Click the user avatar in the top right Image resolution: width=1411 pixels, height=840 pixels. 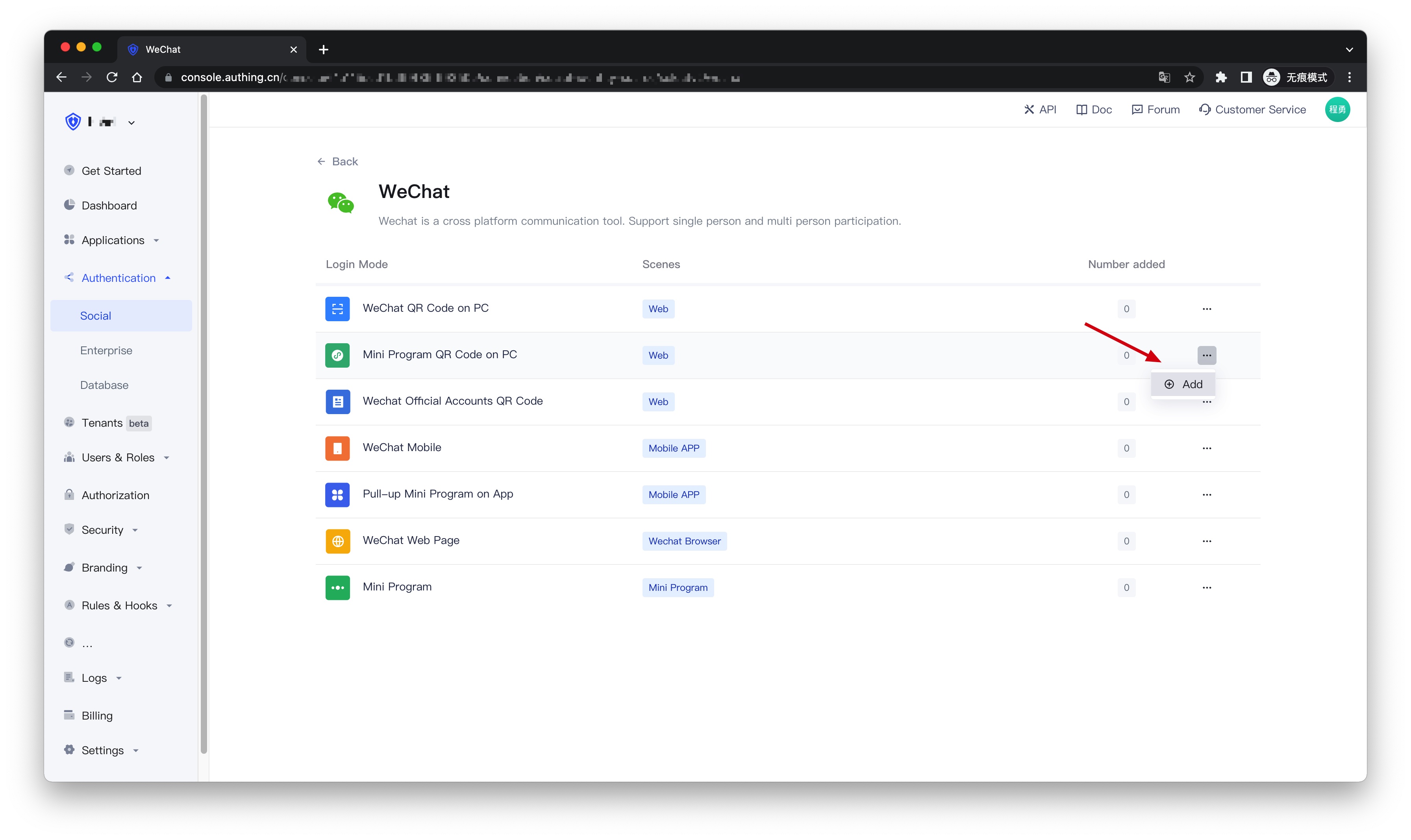click(x=1337, y=109)
